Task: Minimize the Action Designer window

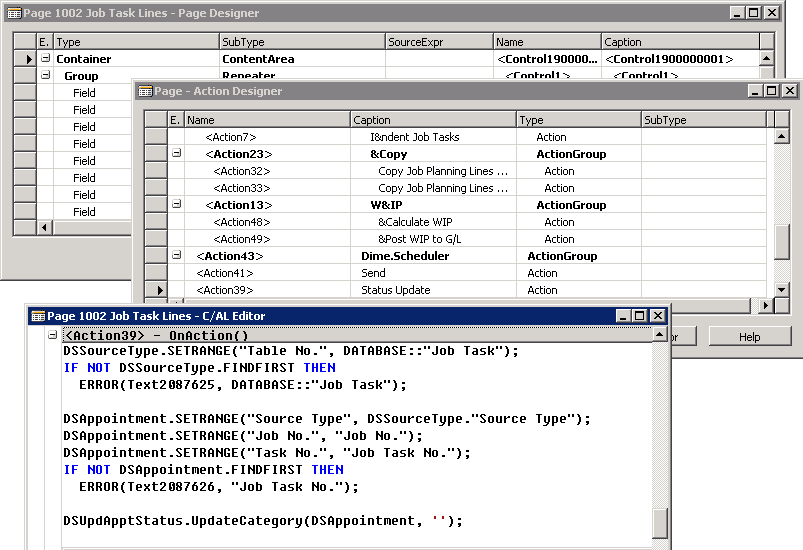Action: [755, 91]
